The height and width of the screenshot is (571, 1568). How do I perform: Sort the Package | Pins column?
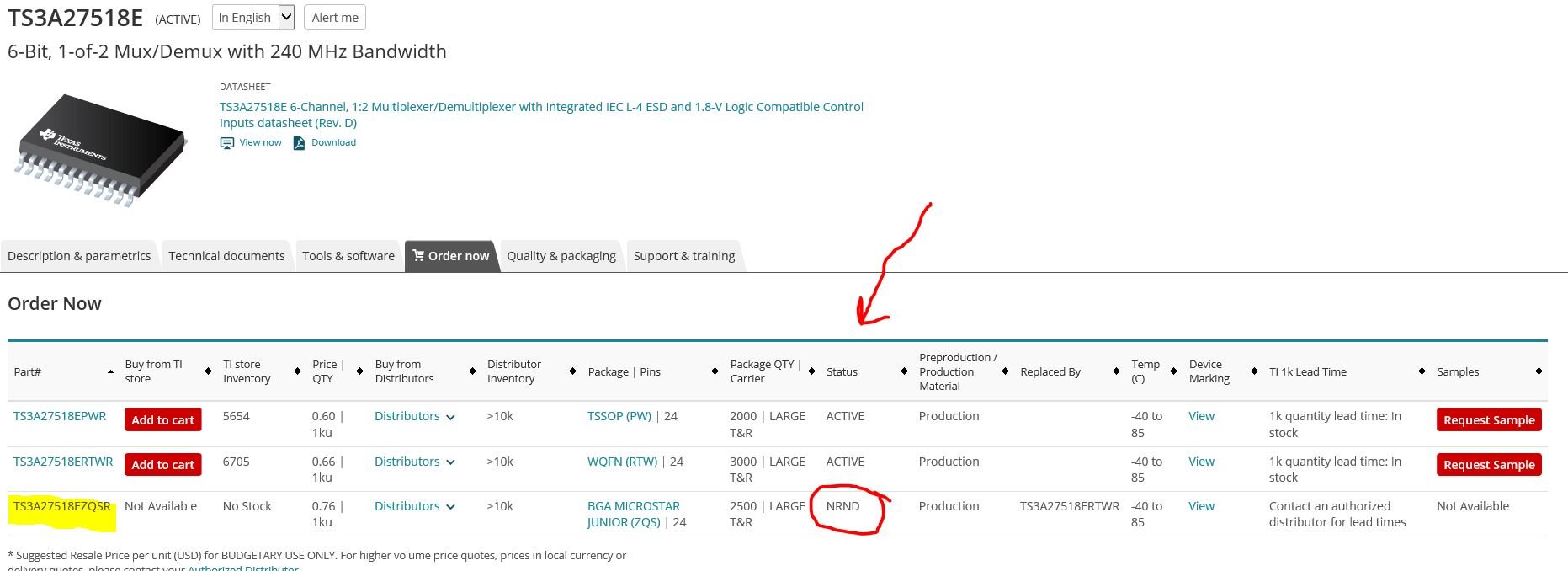point(715,371)
